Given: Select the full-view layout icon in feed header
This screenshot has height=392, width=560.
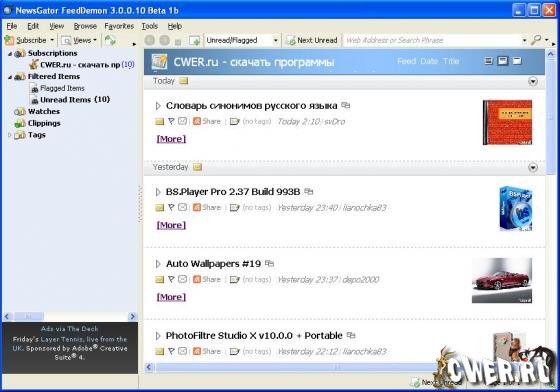Looking at the screenshot, I should pyautogui.click(x=517, y=61).
